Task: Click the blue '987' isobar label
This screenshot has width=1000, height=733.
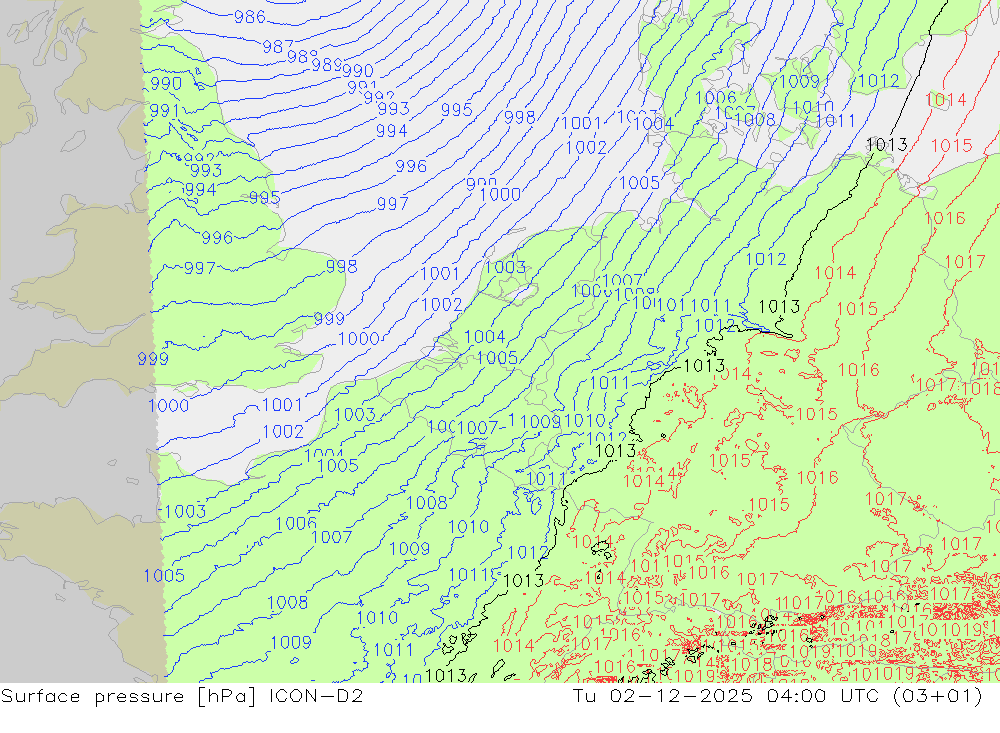Action: point(277,47)
